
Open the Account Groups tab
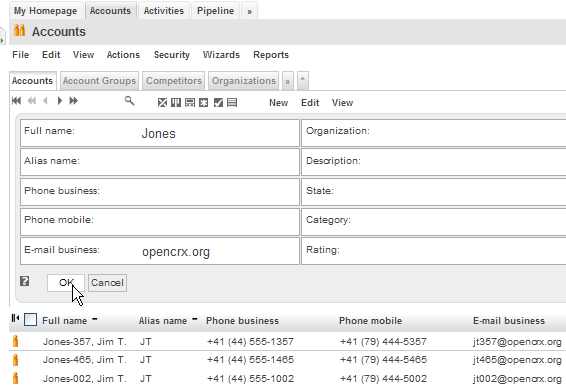tap(99, 81)
